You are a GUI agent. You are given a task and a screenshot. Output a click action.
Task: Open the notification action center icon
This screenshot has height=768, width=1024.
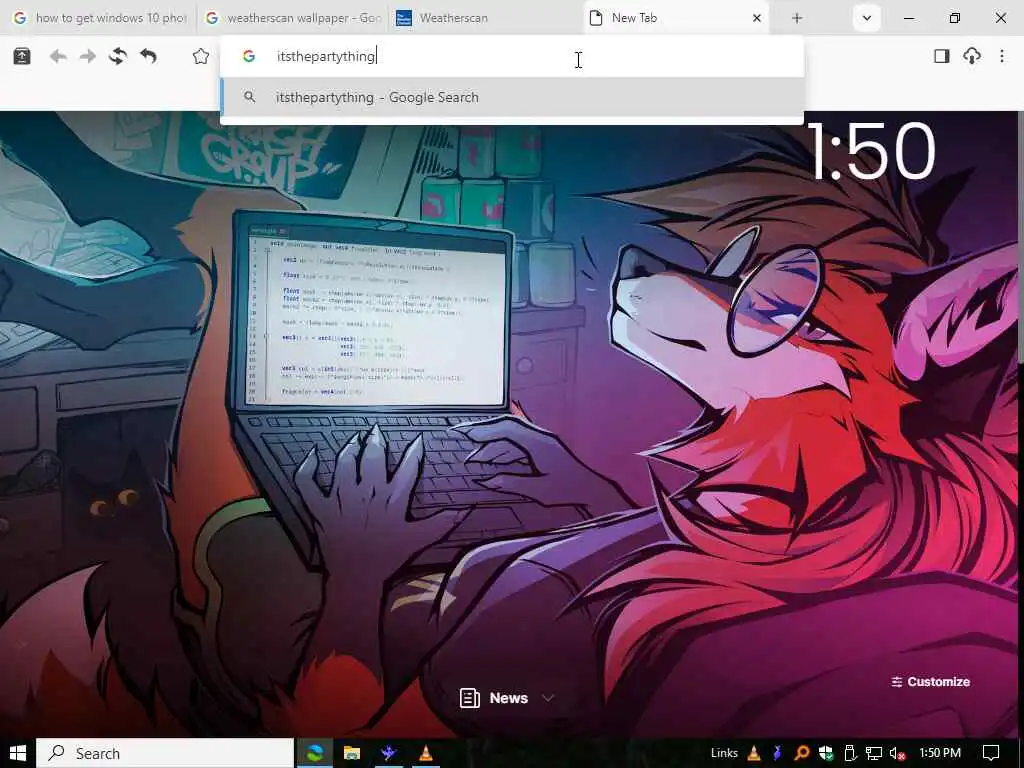tap(991, 753)
